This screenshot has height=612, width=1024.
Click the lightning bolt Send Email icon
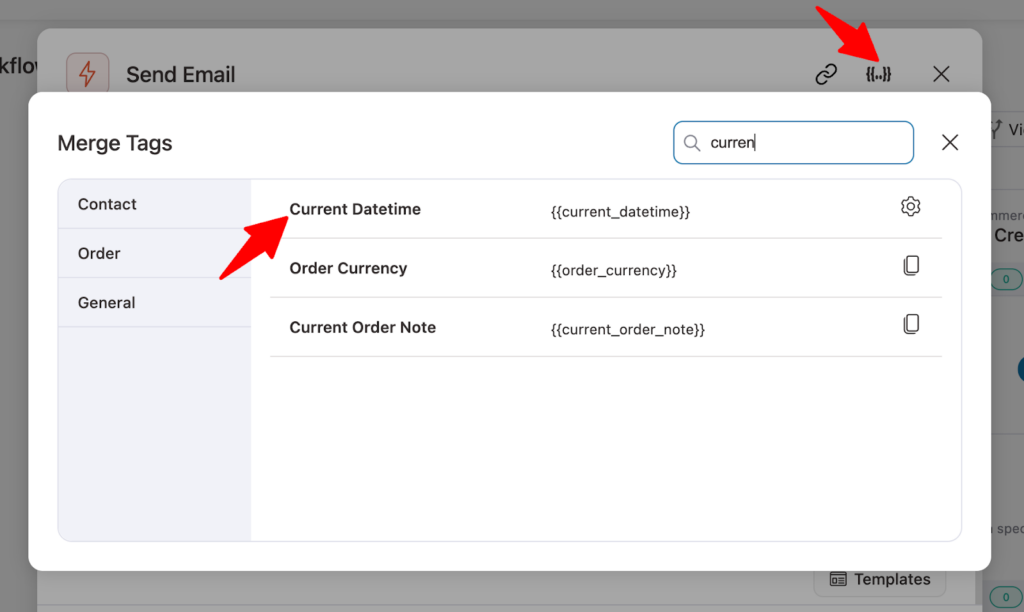click(88, 74)
